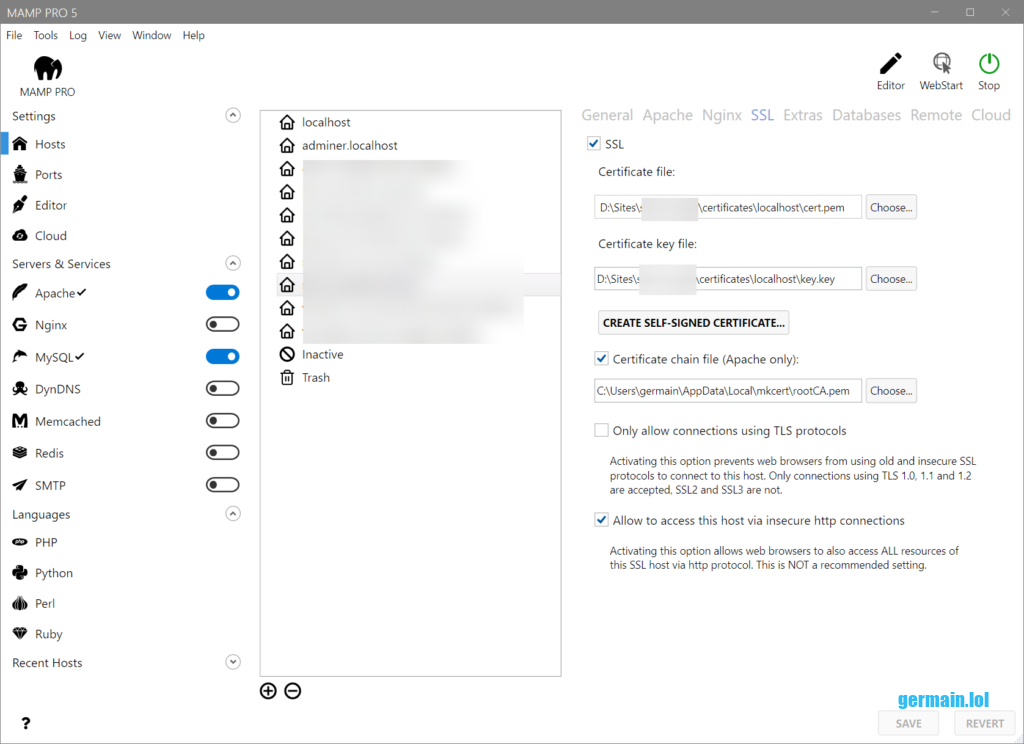
Task: Open WebStart from the toolbar
Action: pos(941,65)
